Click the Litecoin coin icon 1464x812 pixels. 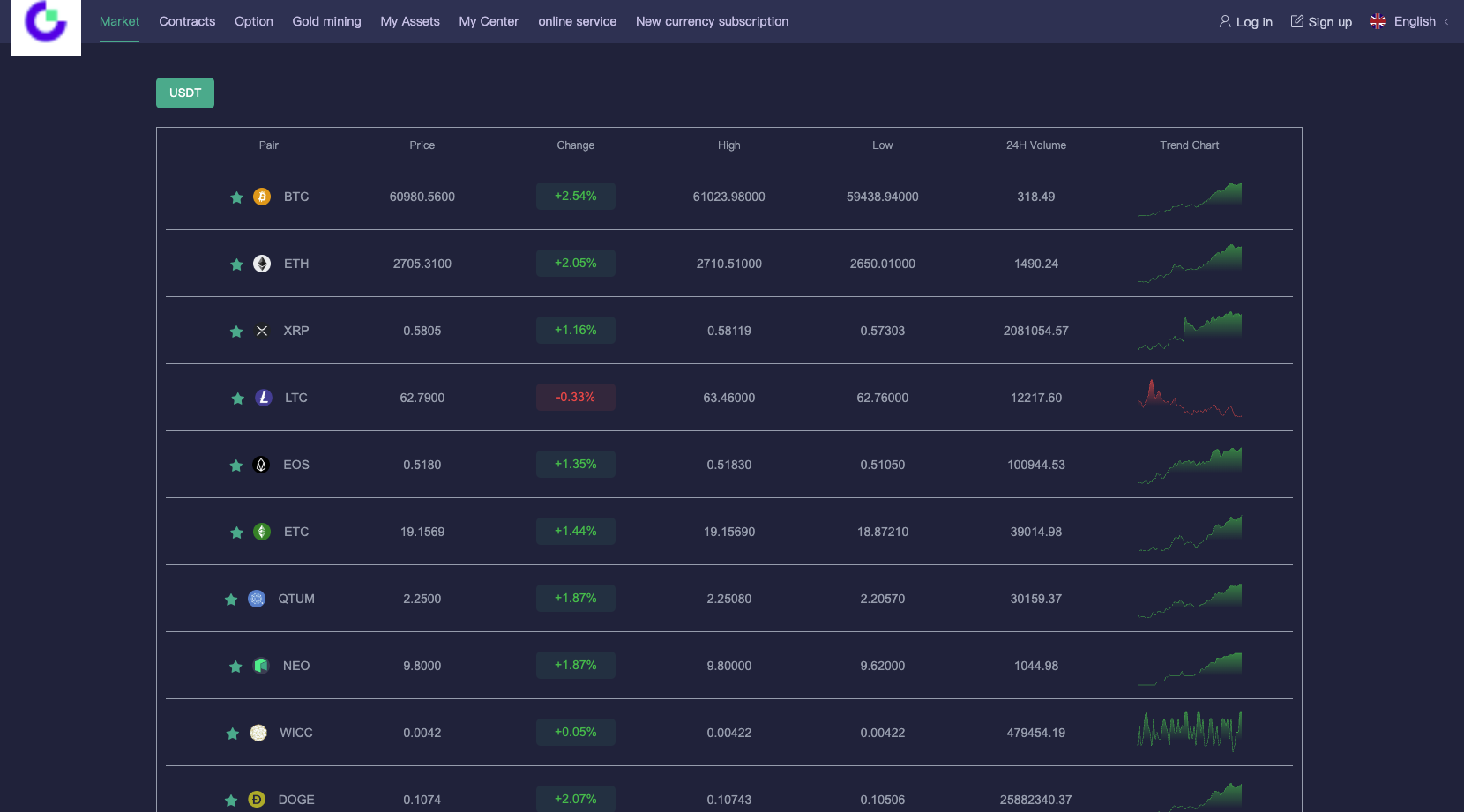[x=263, y=398]
